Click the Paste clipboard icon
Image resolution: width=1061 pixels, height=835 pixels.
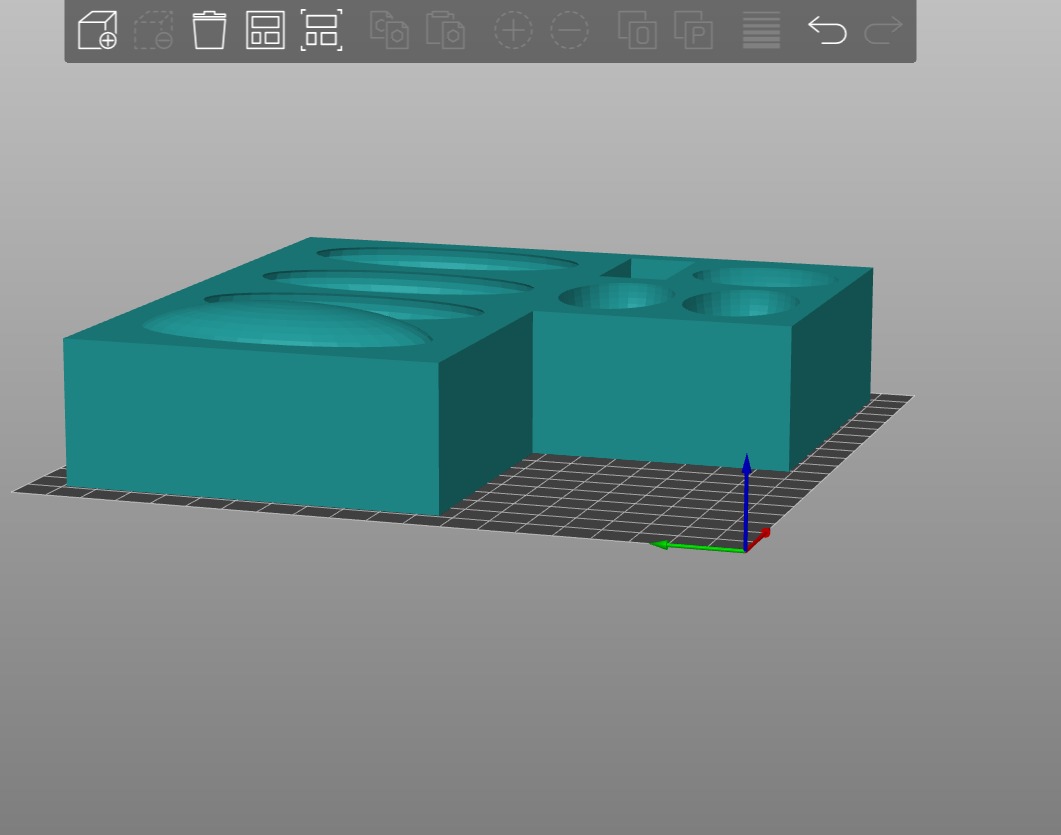[445, 30]
